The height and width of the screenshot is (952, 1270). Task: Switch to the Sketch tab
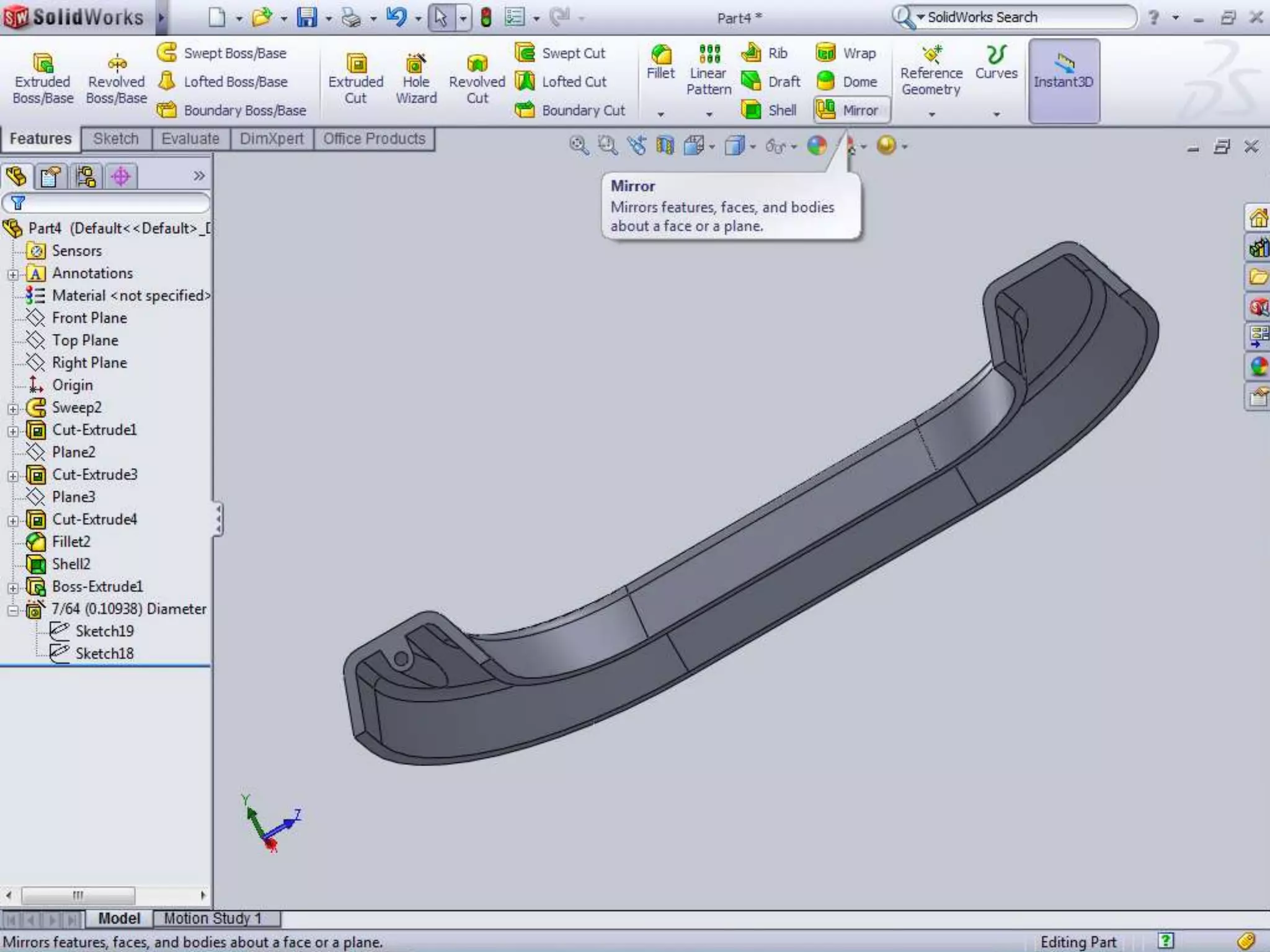point(116,139)
